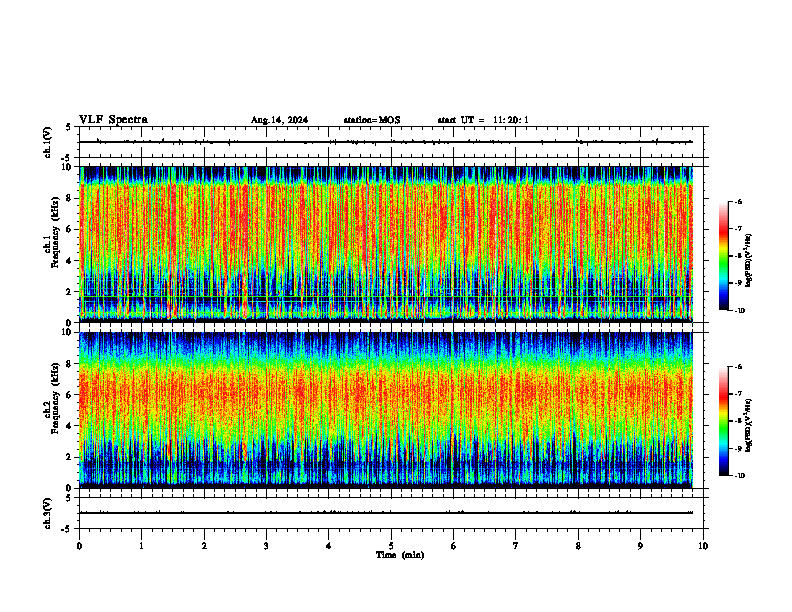Screen dimensions: 792x612
Task: Click the ch.2 spectrogram panel
Action: (x=386, y=410)
